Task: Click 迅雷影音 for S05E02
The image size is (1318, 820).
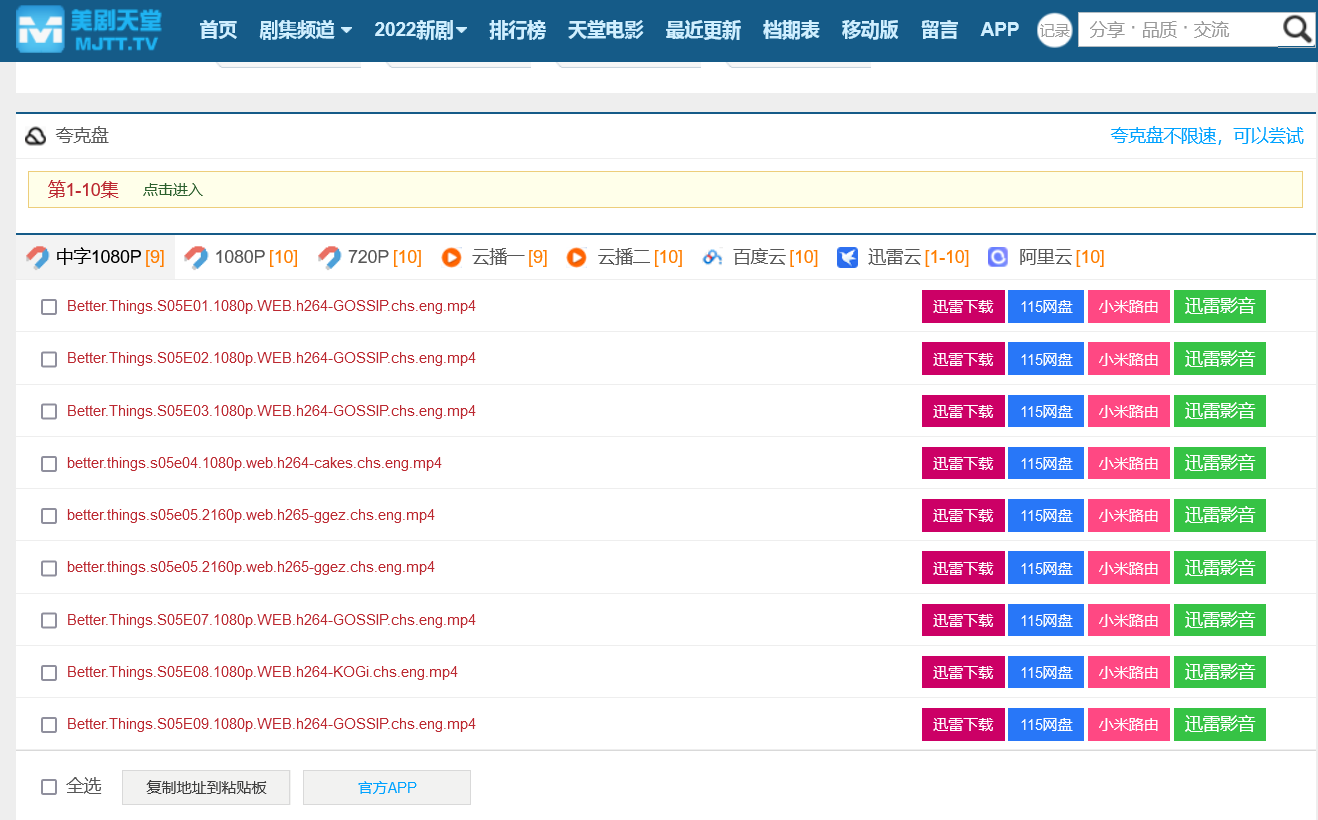Action: click(1220, 359)
